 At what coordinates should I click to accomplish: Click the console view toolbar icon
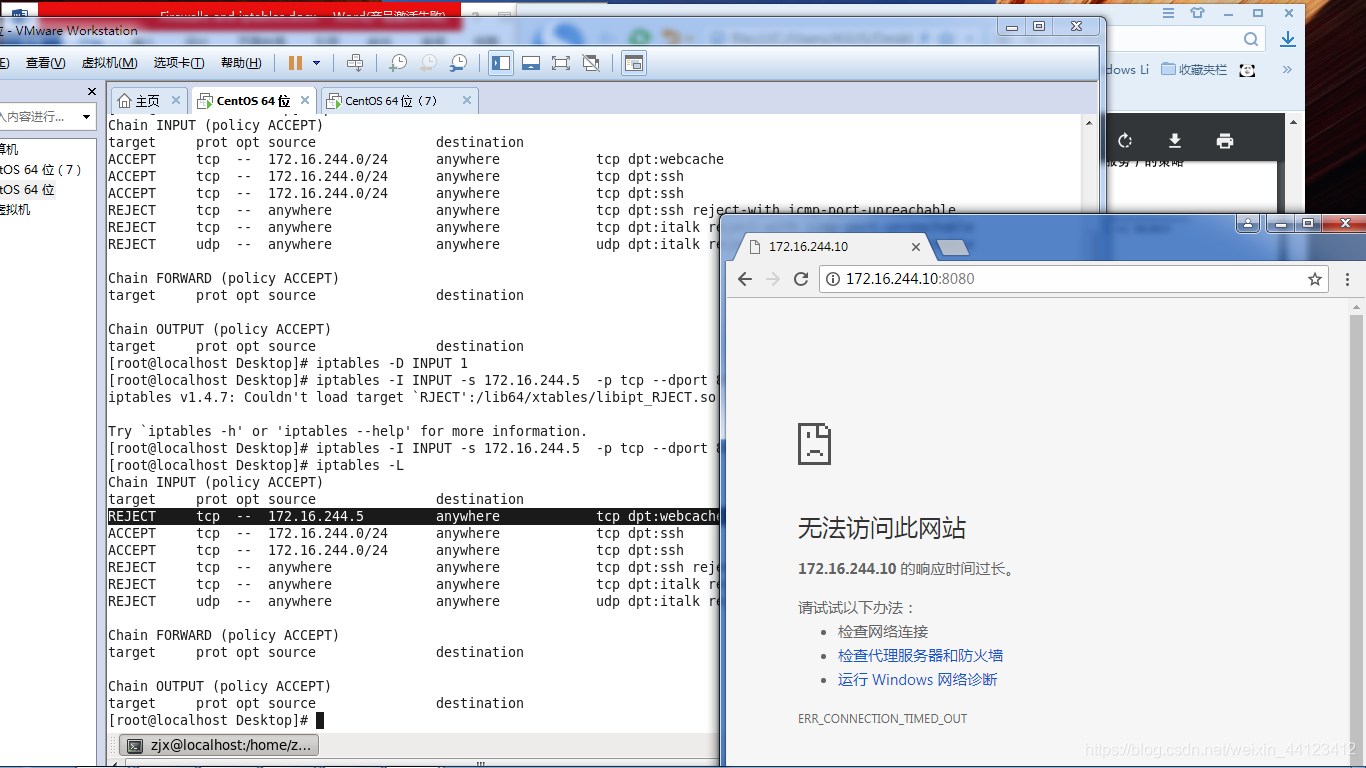tap(633, 63)
